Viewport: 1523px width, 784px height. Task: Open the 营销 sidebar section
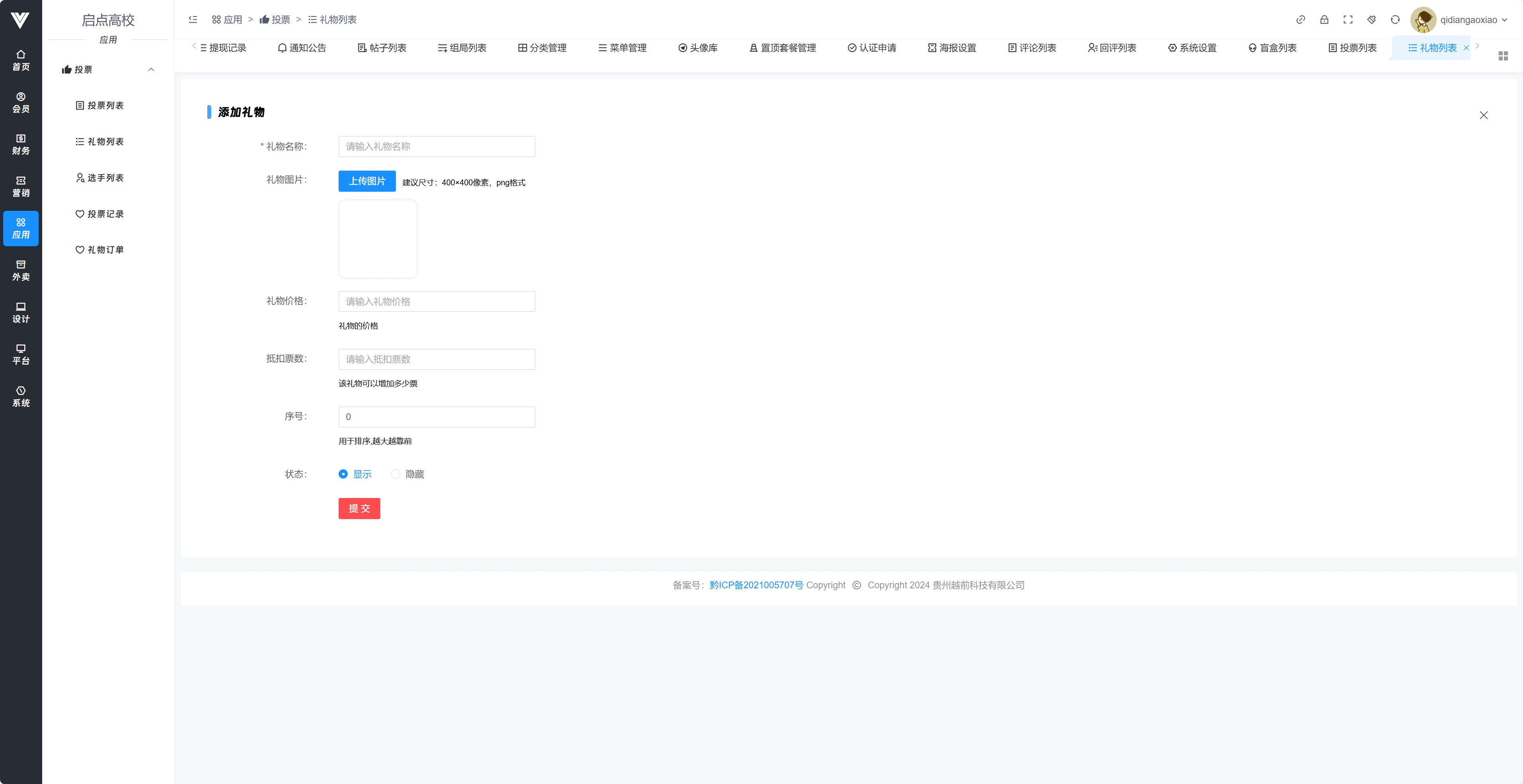[21, 186]
